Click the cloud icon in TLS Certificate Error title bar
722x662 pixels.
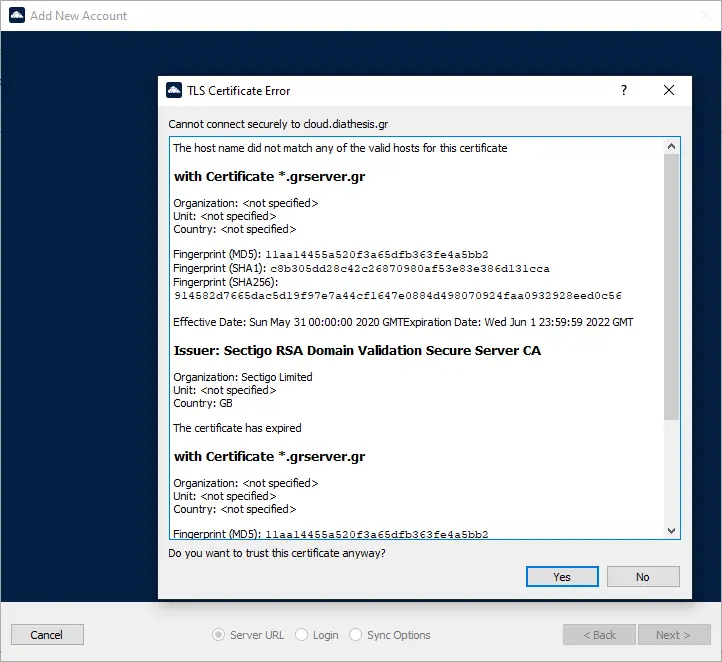tap(174, 90)
